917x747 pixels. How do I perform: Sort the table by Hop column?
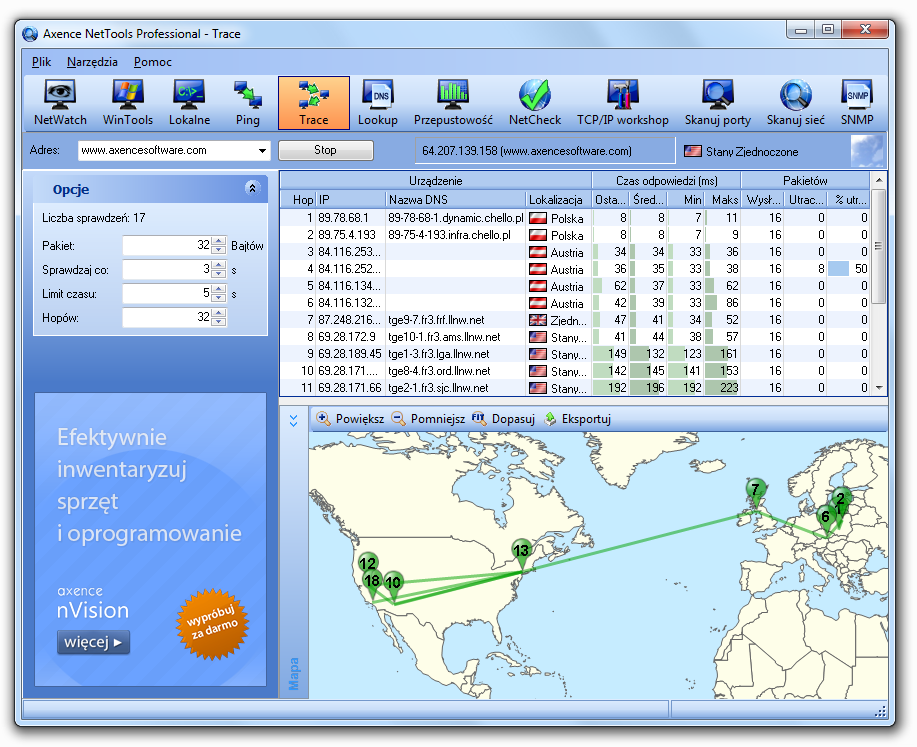coord(298,199)
